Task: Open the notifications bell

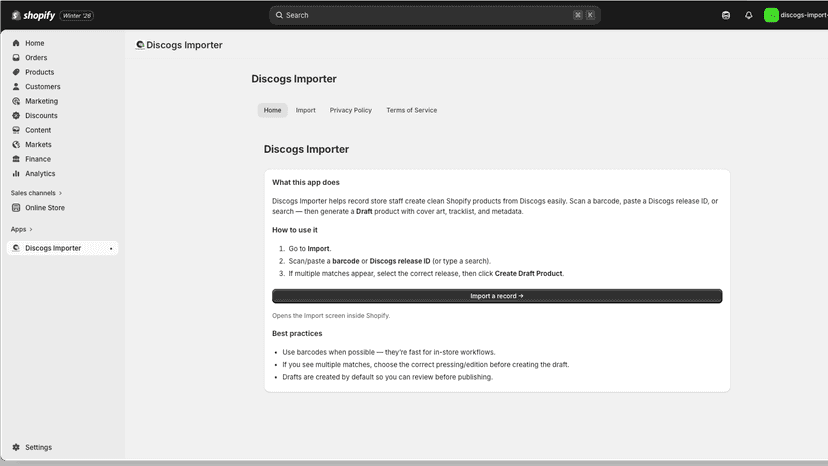Action: pos(748,15)
